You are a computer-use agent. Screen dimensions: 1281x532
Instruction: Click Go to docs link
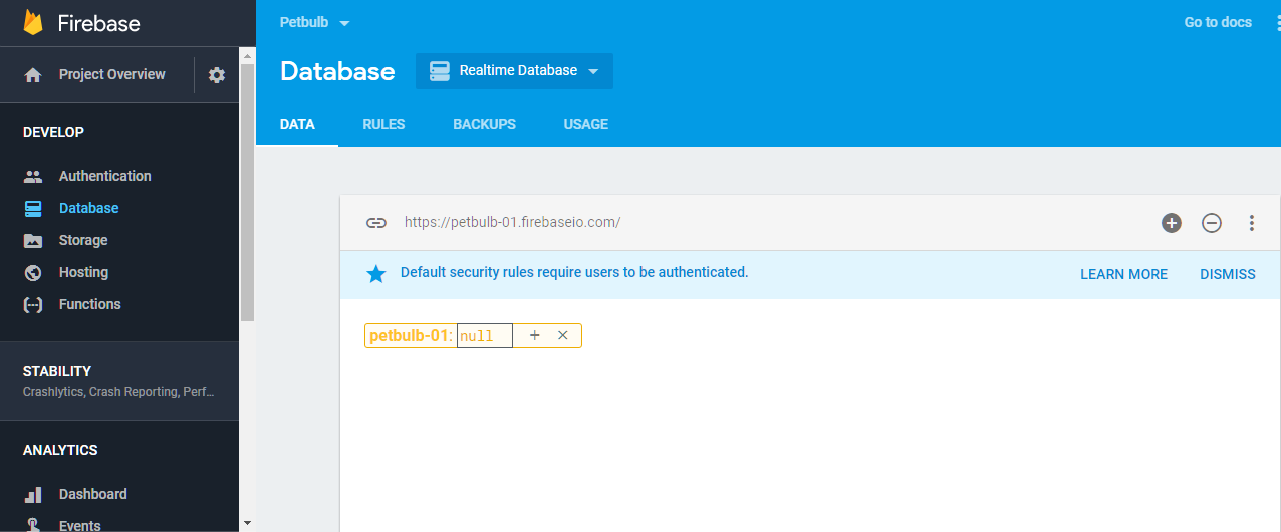pyautogui.click(x=1218, y=23)
